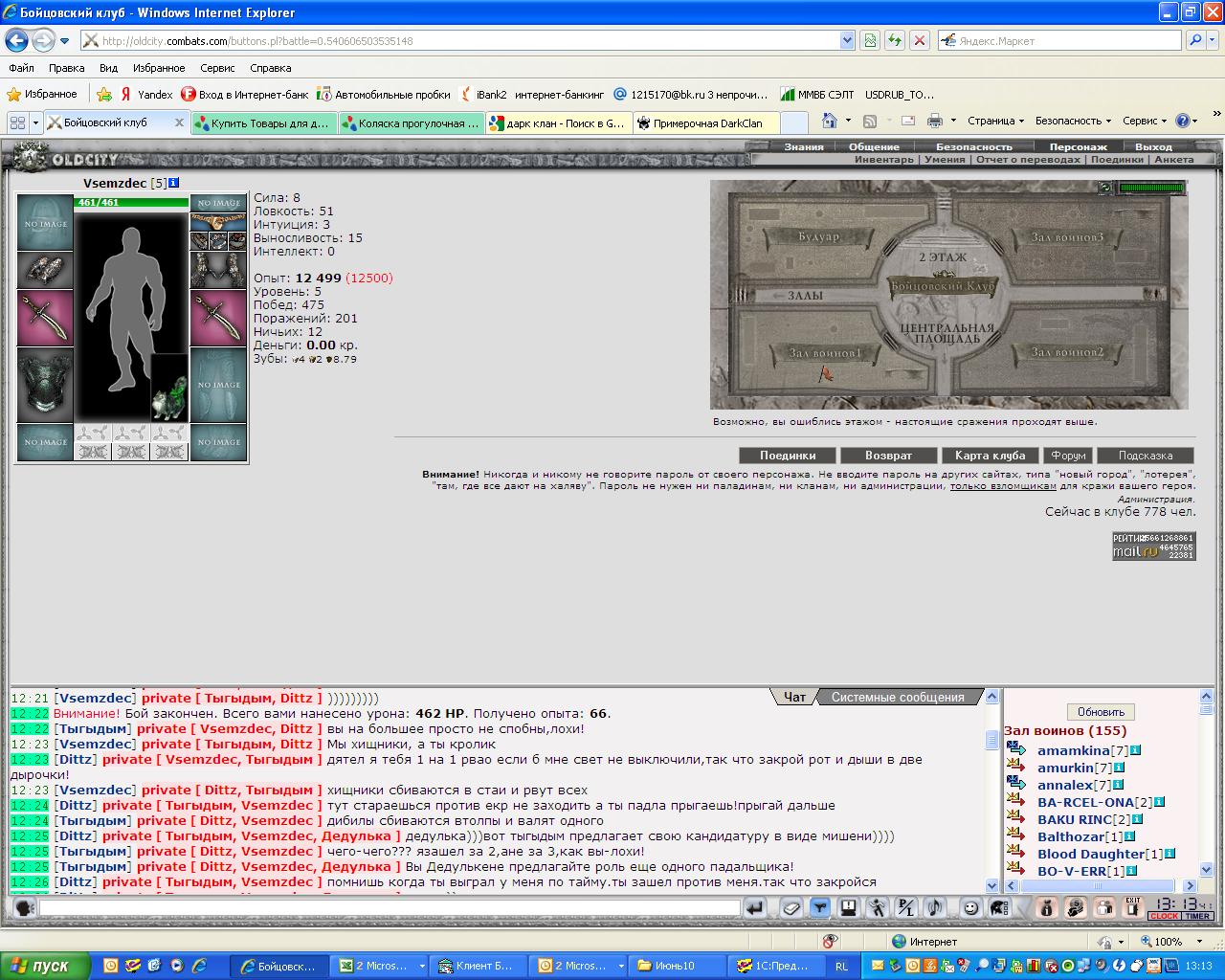Screen dimensions: 1225x980
Task: Open the Безопасность game menu
Action: [973, 146]
